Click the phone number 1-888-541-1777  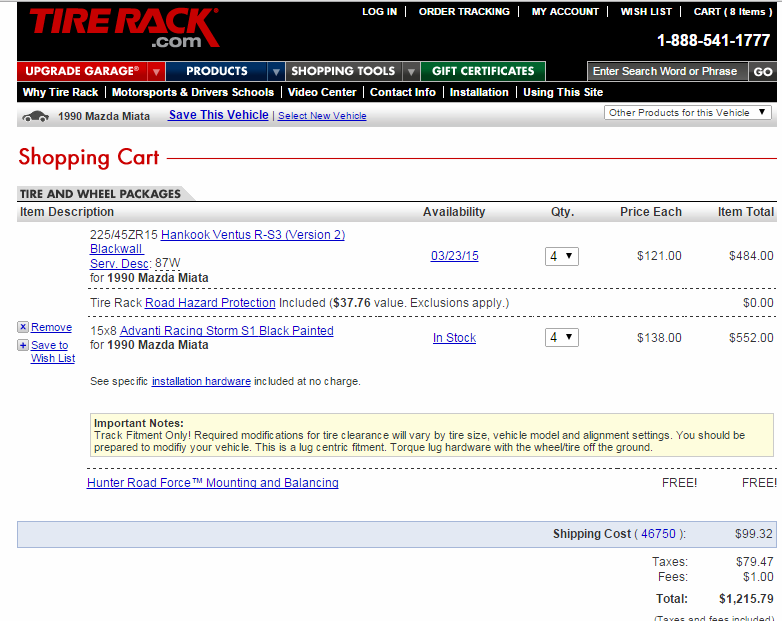714,40
